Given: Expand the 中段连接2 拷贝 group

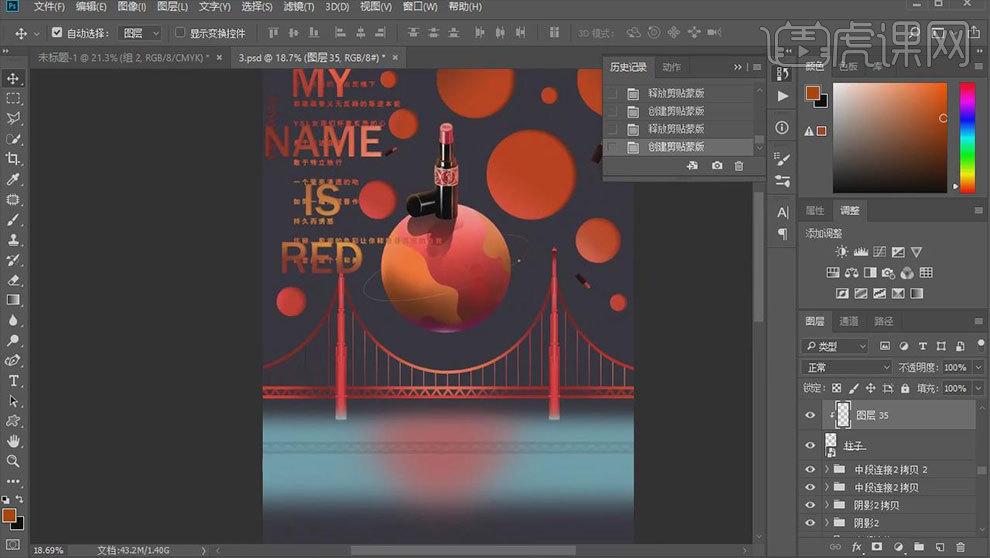Looking at the screenshot, I should (826, 487).
